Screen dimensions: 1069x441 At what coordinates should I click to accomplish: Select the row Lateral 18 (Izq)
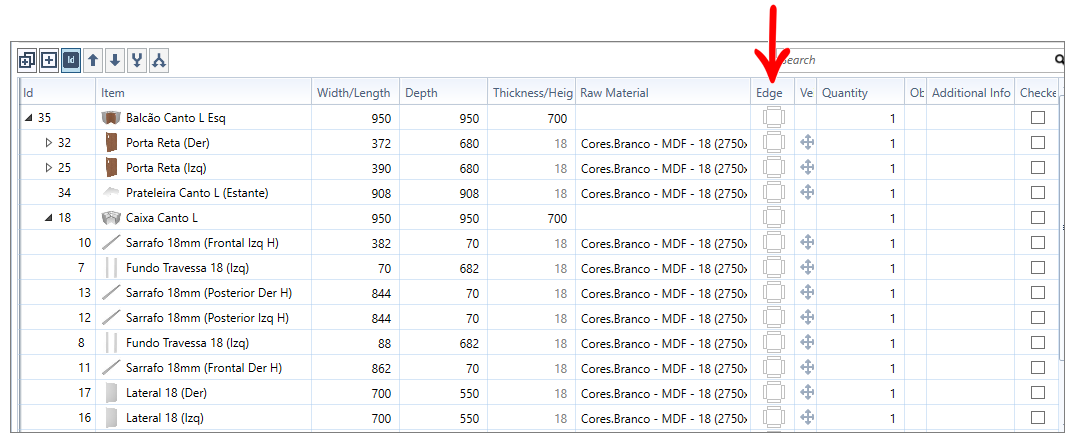(x=539, y=418)
